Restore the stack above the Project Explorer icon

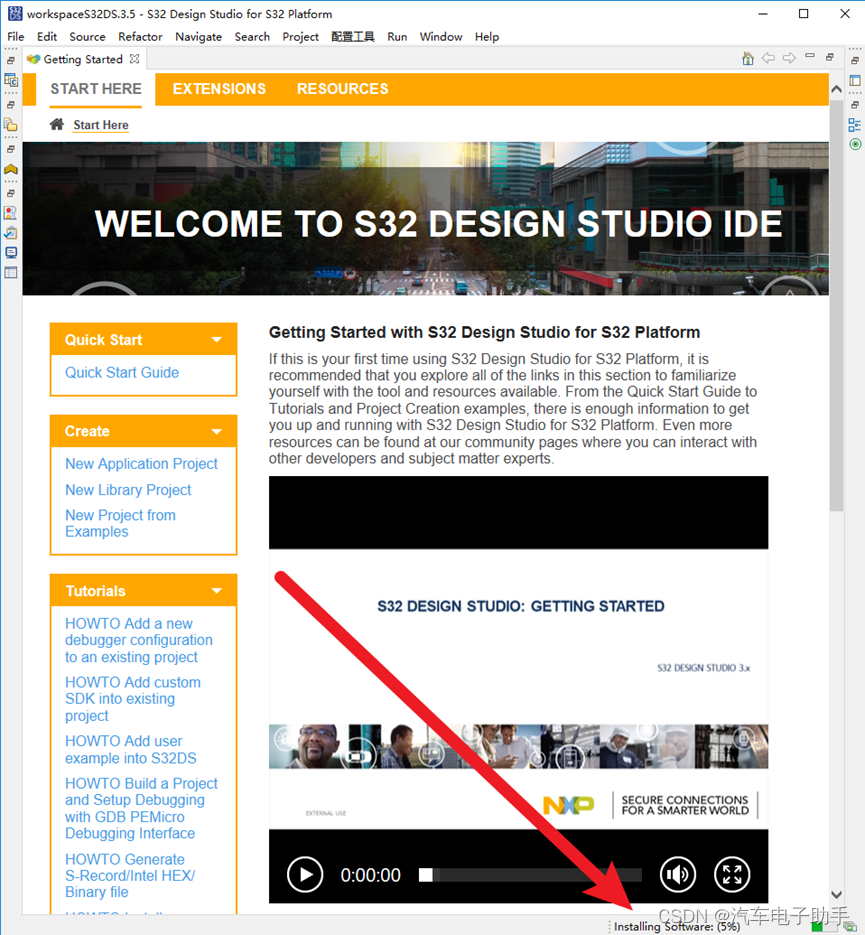11,104
